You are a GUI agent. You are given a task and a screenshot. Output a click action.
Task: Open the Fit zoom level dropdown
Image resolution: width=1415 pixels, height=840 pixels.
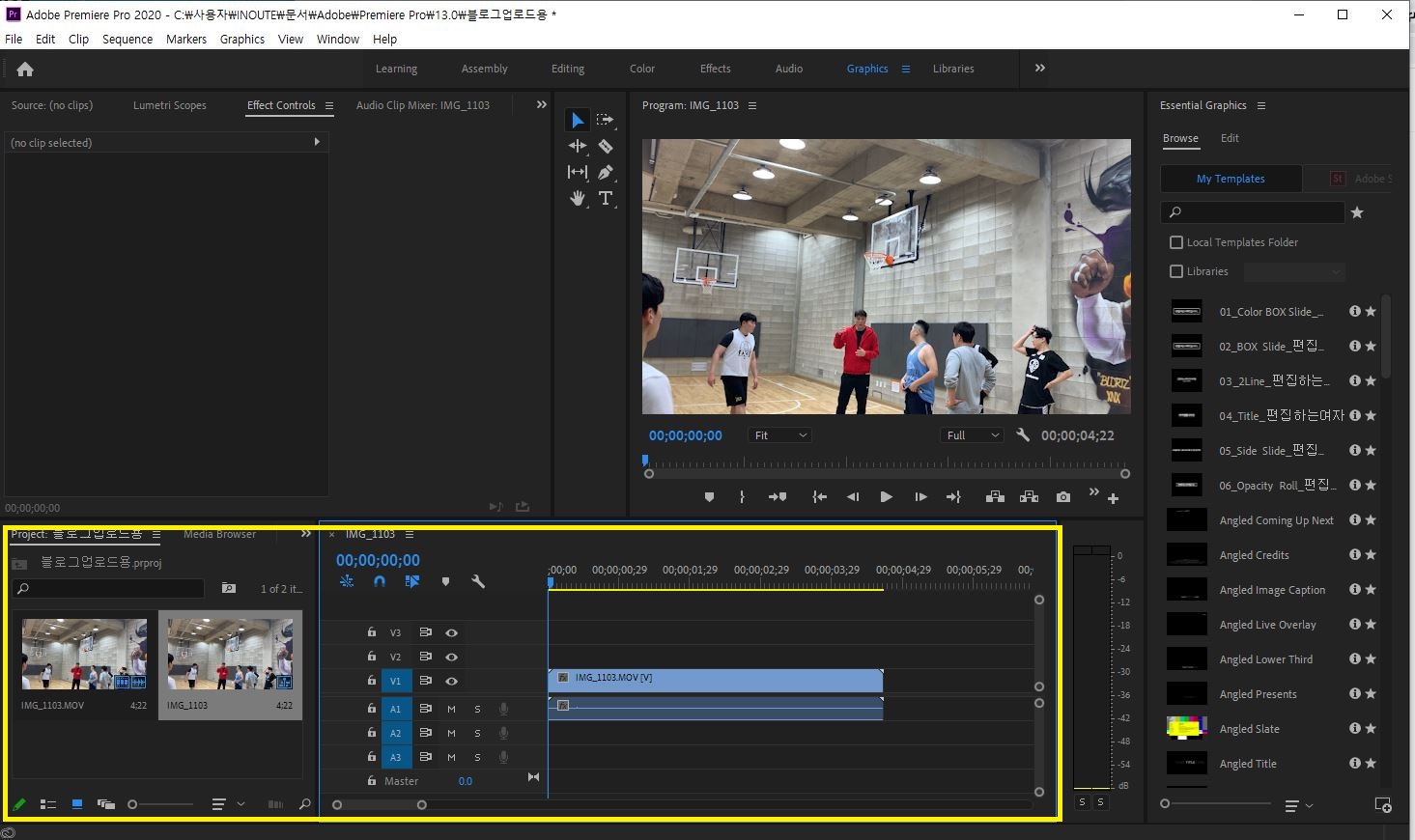click(780, 435)
